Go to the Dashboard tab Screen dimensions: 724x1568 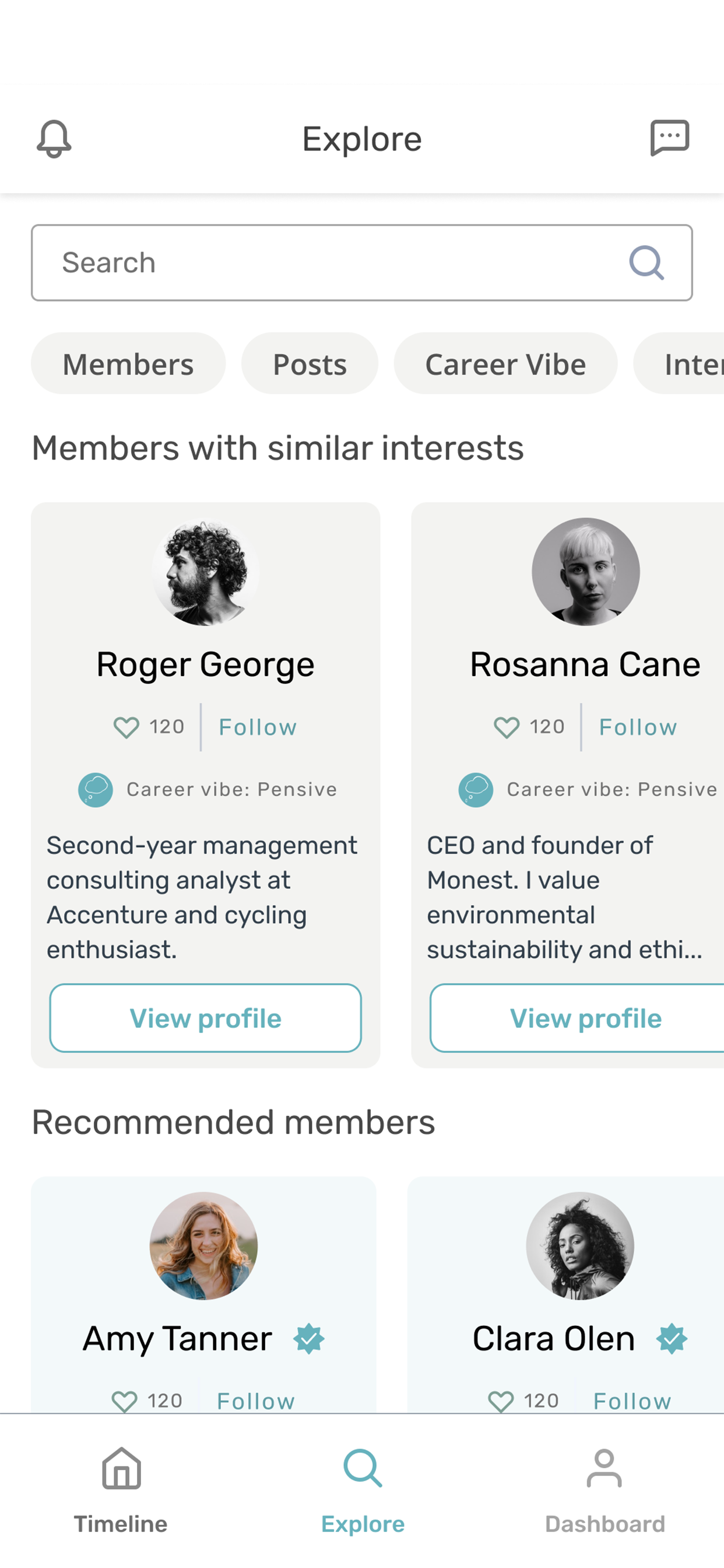click(604, 1490)
